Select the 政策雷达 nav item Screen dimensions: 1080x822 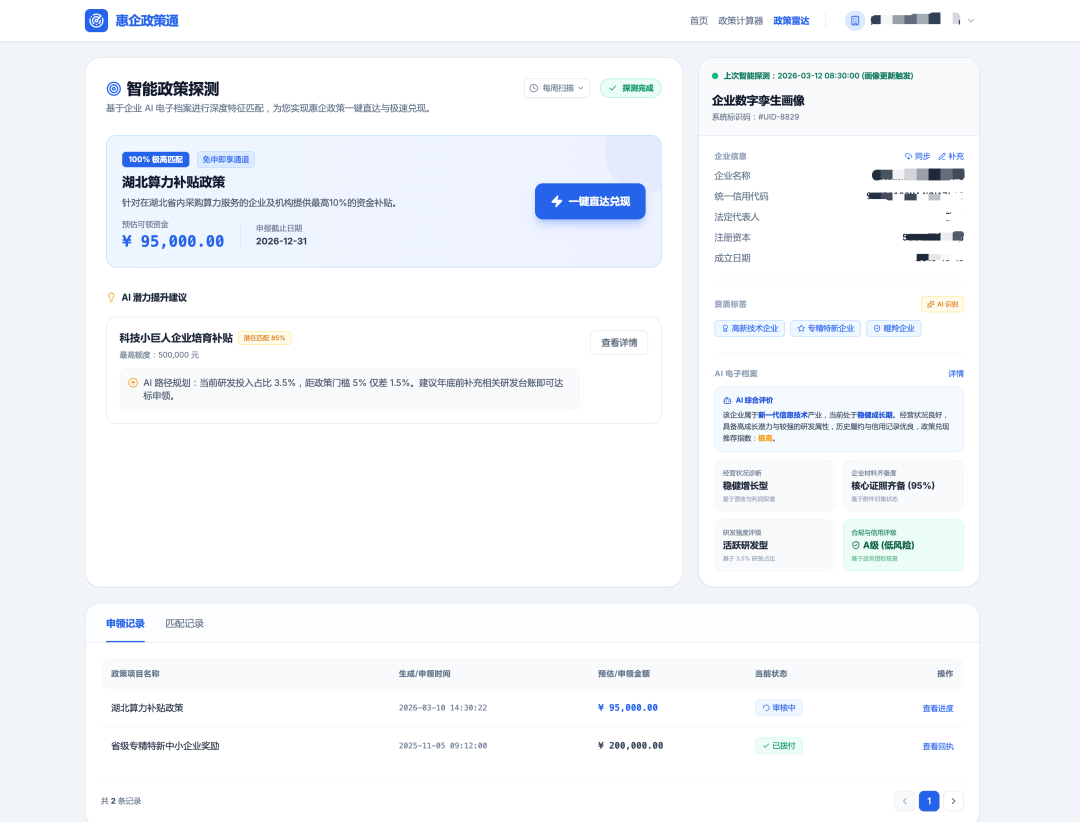coord(791,21)
